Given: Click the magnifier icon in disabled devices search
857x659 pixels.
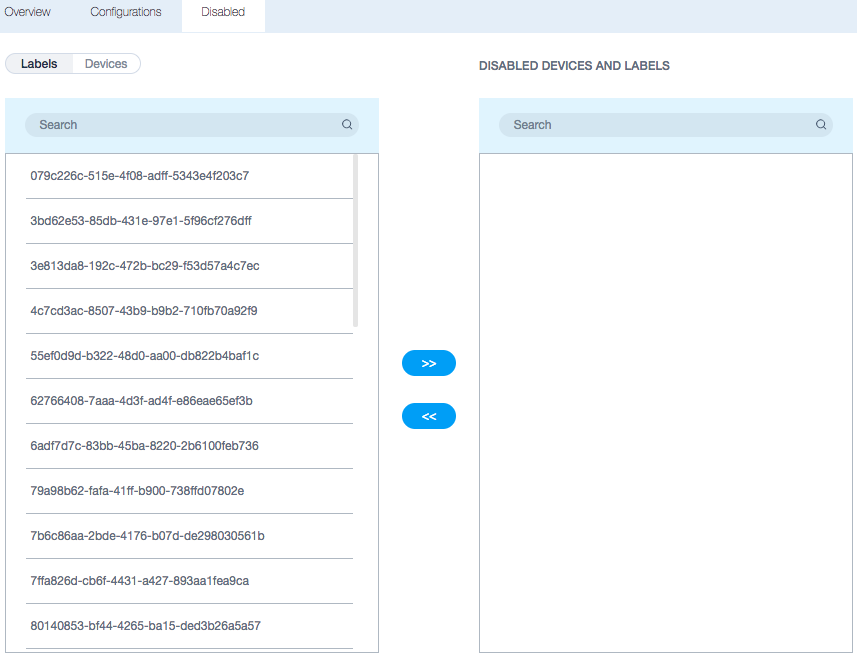Looking at the screenshot, I should point(821,125).
